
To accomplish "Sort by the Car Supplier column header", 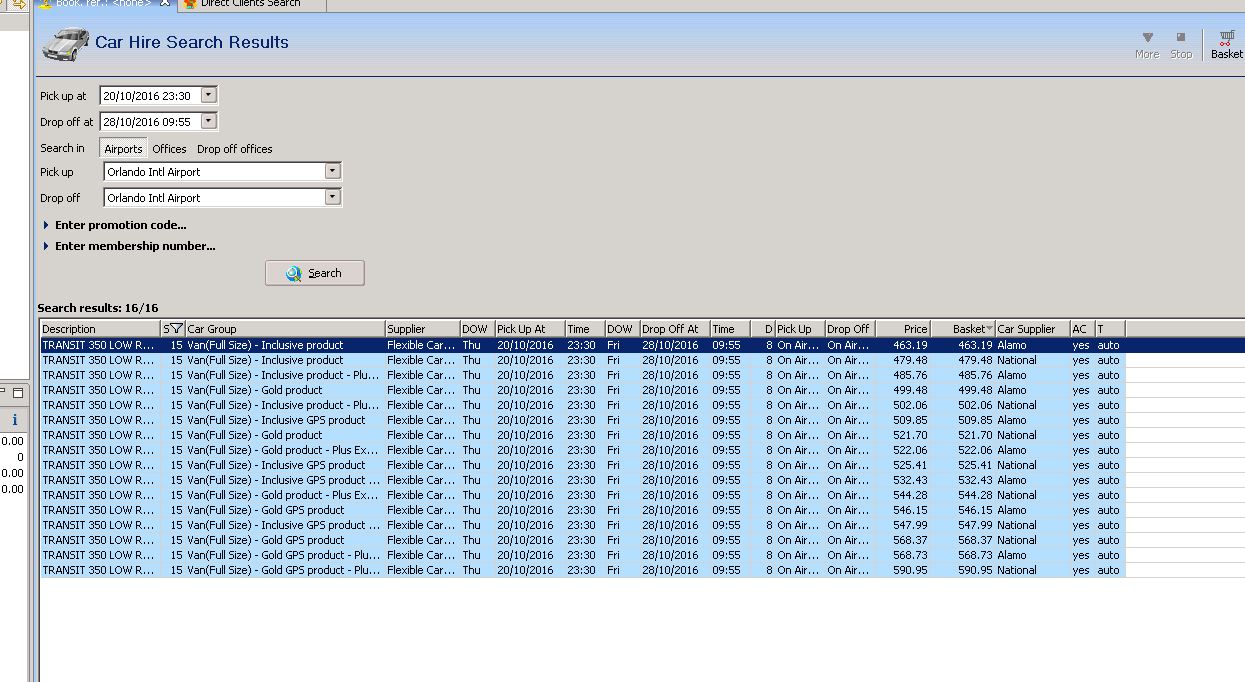I will tap(1032, 328).
